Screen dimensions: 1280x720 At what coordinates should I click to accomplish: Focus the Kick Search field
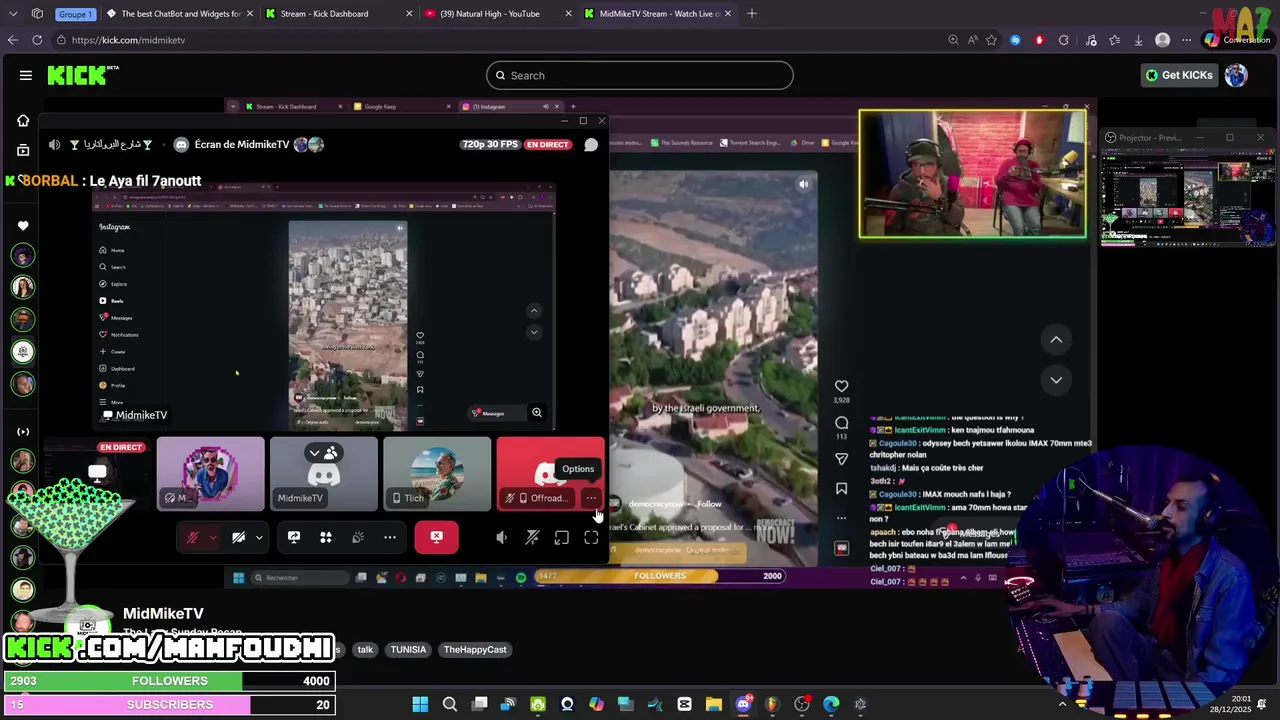point(640,75)
